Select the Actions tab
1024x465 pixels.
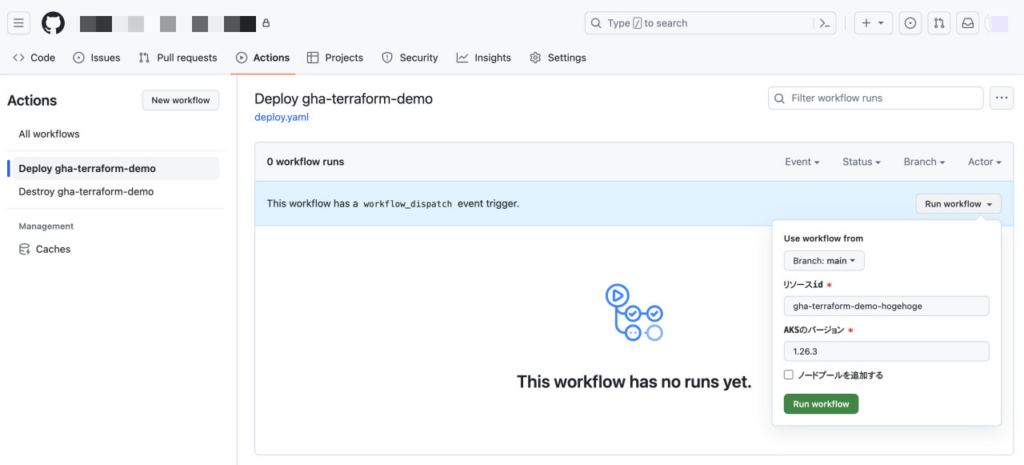263,57
